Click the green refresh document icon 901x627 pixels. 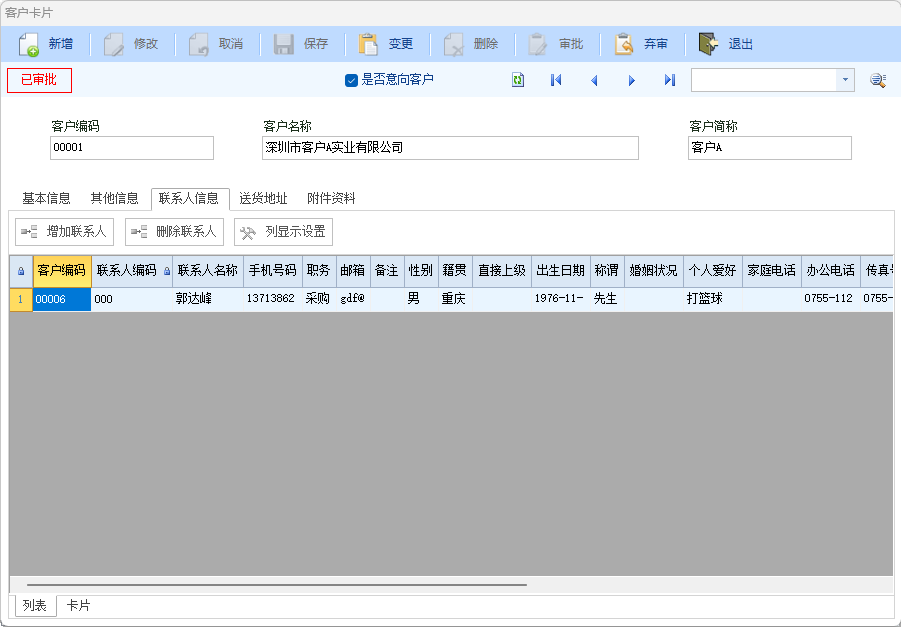[x=518, y=80]
